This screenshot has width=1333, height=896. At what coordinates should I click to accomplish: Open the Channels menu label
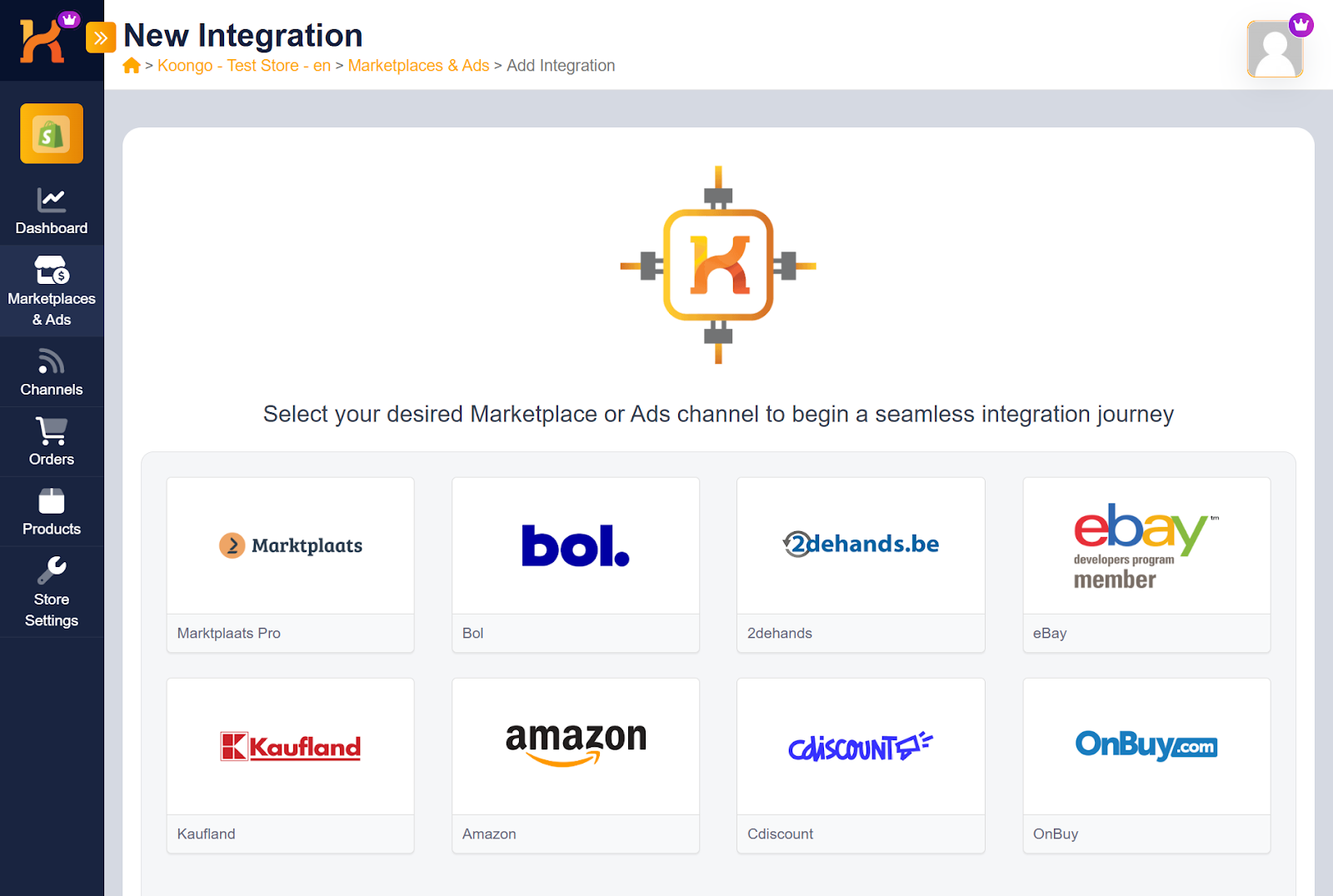click(x=52, y=390)
